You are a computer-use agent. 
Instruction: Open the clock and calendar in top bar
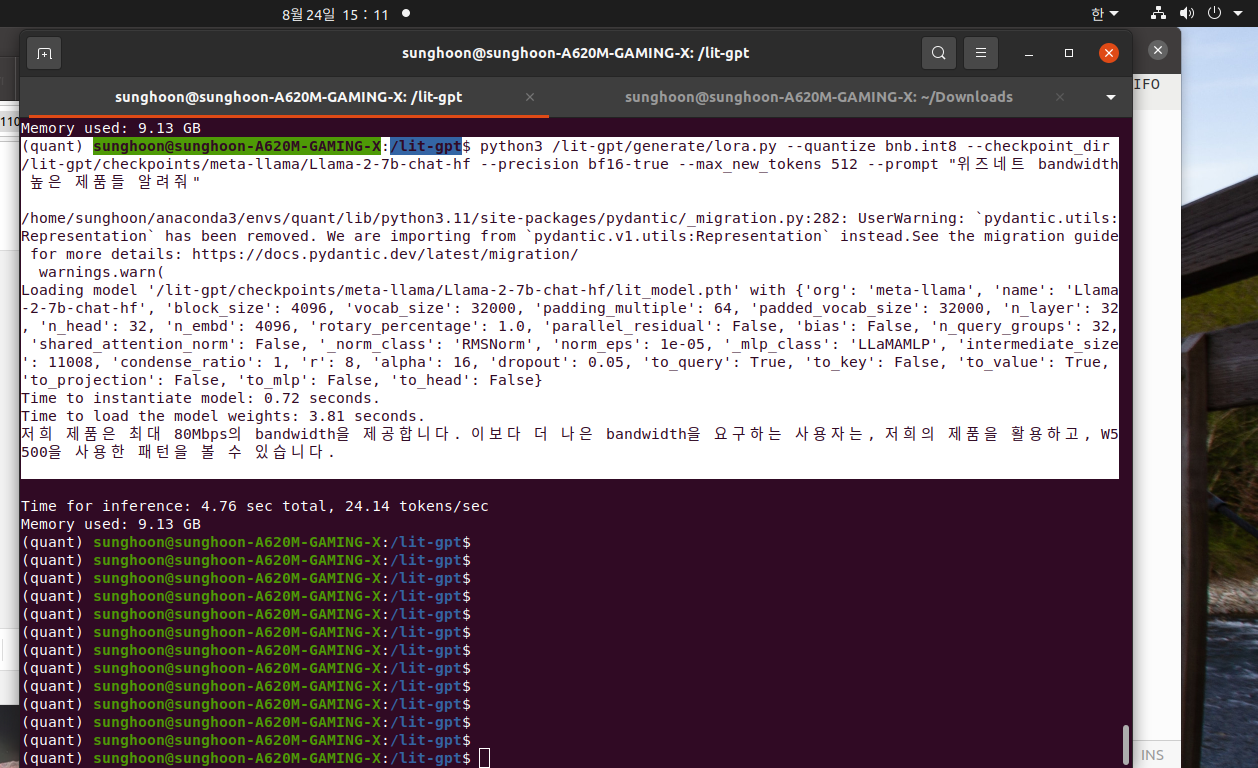coord(335,14)
